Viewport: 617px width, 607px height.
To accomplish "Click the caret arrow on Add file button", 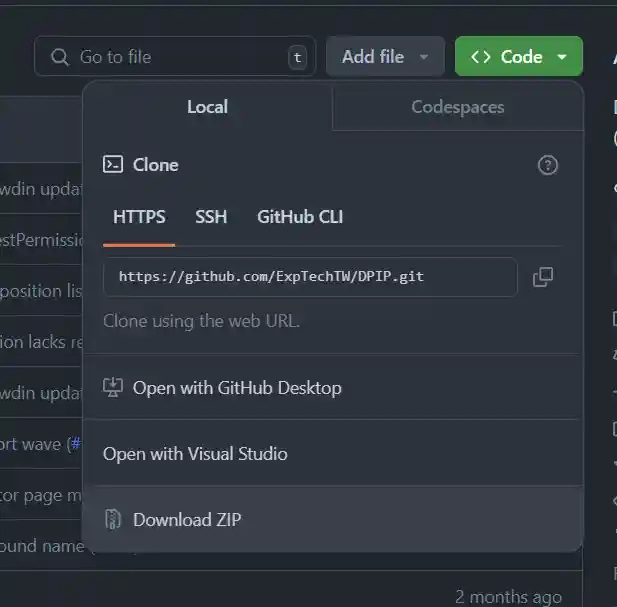I will (x=424, y=57).
